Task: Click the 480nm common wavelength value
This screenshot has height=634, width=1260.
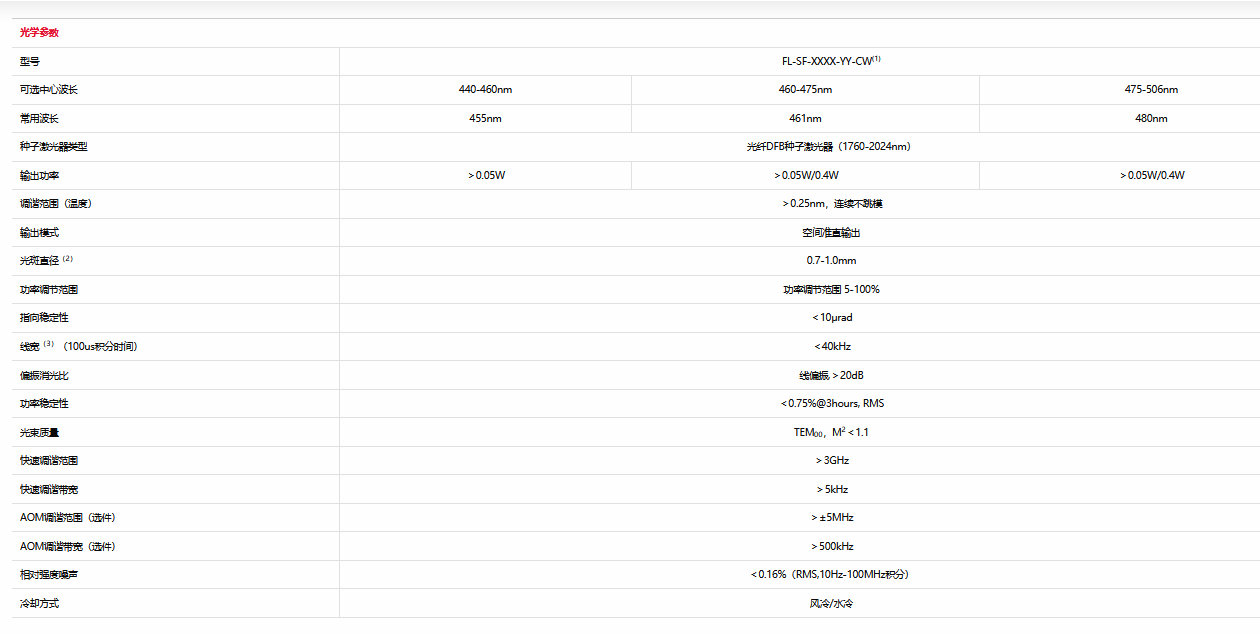Action: (x=1151, y=118)
